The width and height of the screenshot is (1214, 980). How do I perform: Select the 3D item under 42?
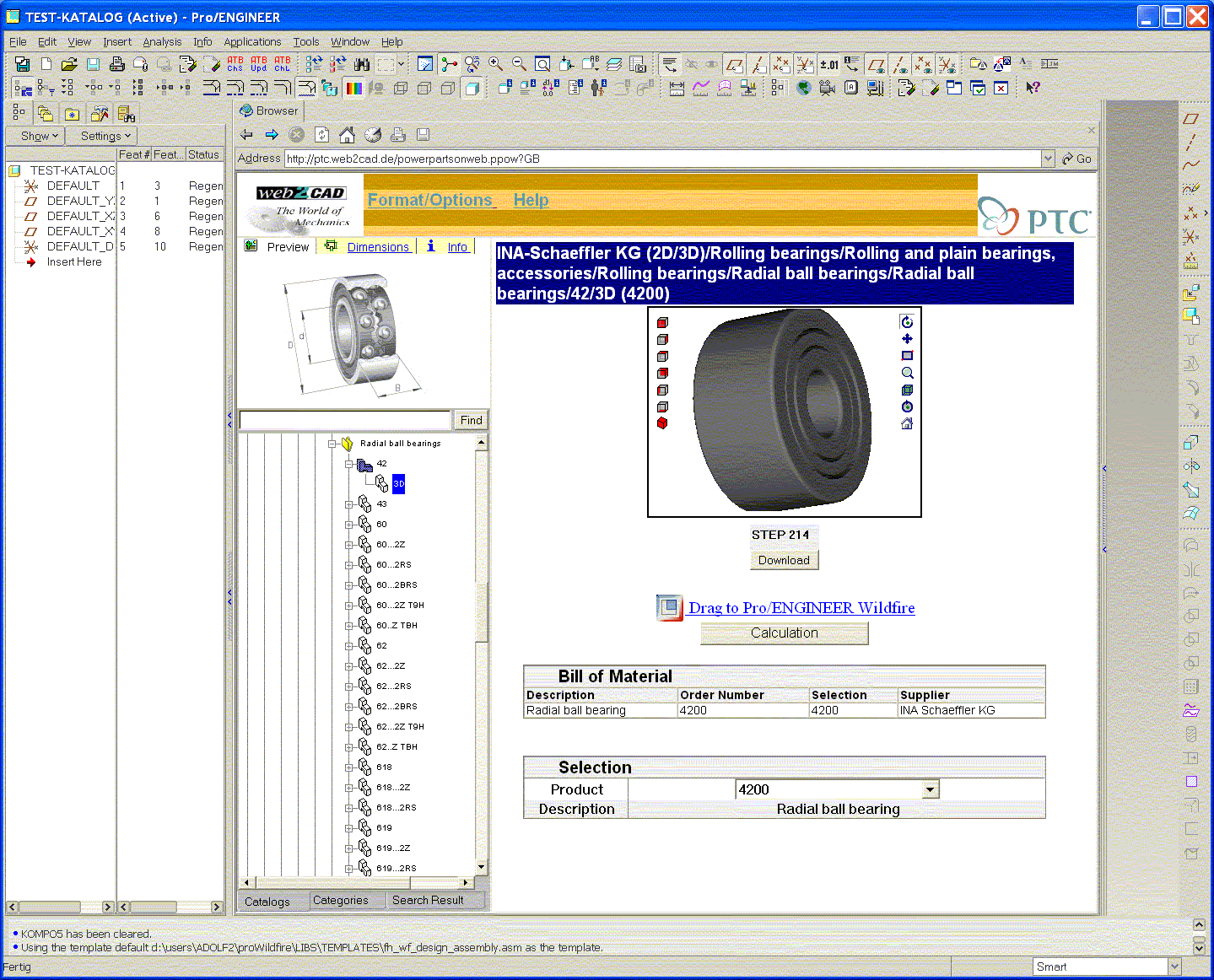[399, 484]
